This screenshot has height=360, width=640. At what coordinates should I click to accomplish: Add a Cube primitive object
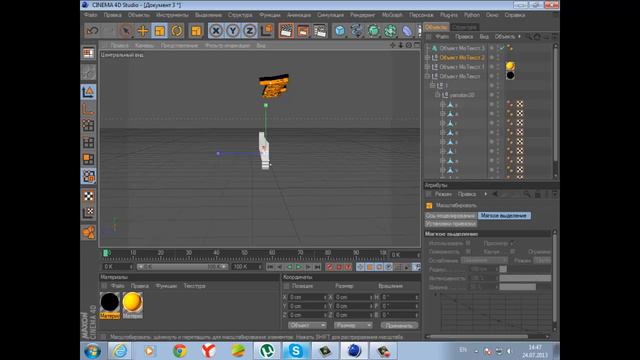[340, 31]
